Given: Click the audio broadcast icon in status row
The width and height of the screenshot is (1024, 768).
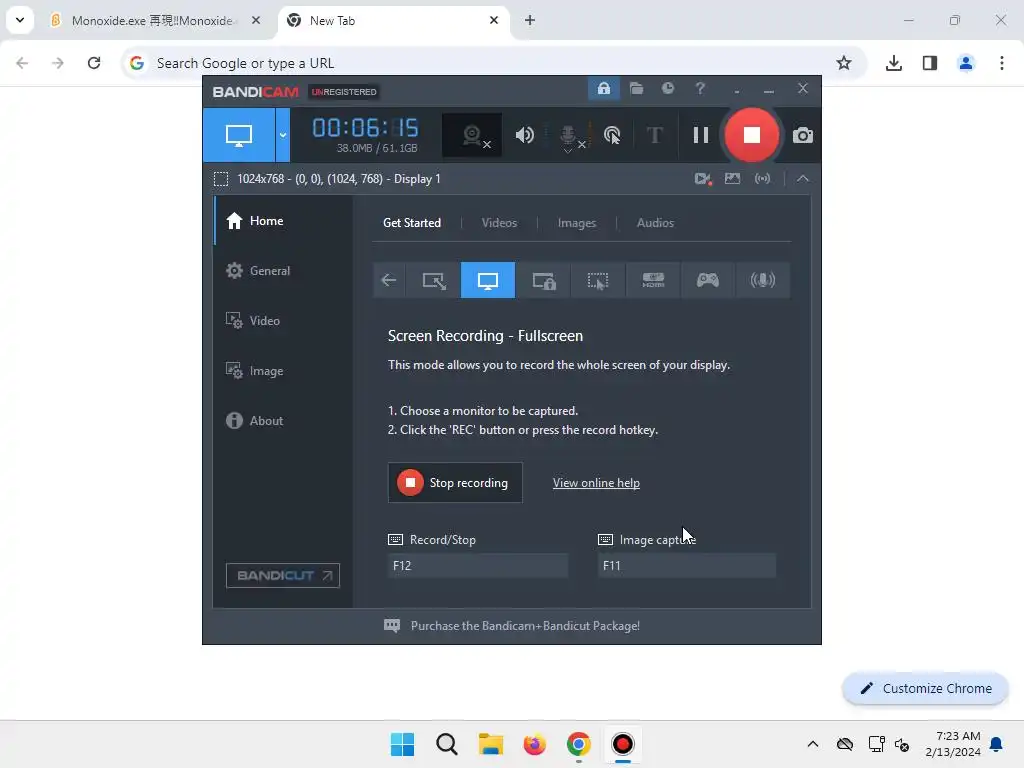Looking at the screenshot, I should pos(762,178).
